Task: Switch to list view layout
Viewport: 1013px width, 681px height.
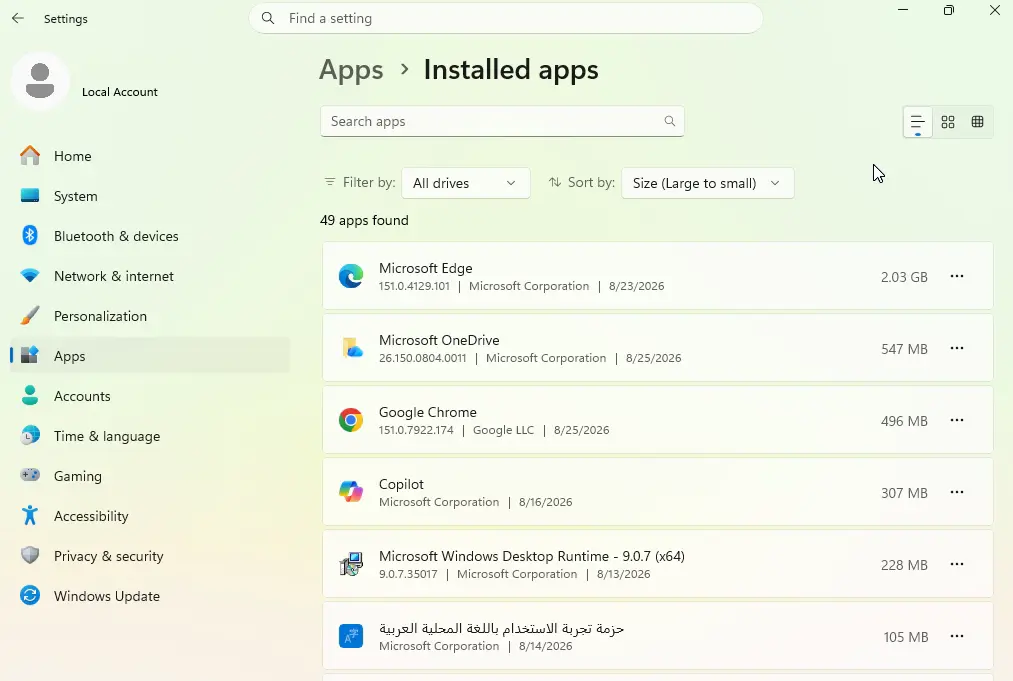Action: point(917,121)
